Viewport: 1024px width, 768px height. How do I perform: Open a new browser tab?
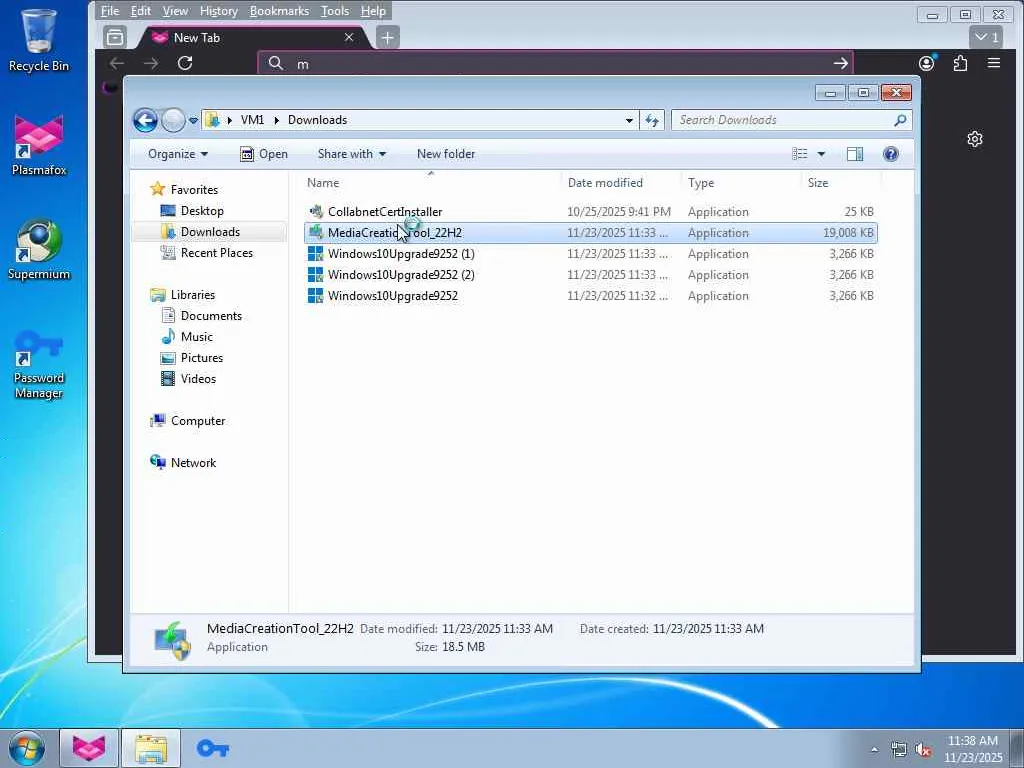pos(387,38)
